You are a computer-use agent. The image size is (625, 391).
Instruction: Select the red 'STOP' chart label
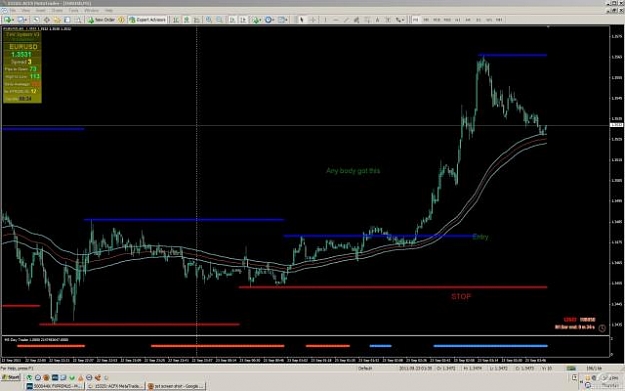click(x=461, y=296)
